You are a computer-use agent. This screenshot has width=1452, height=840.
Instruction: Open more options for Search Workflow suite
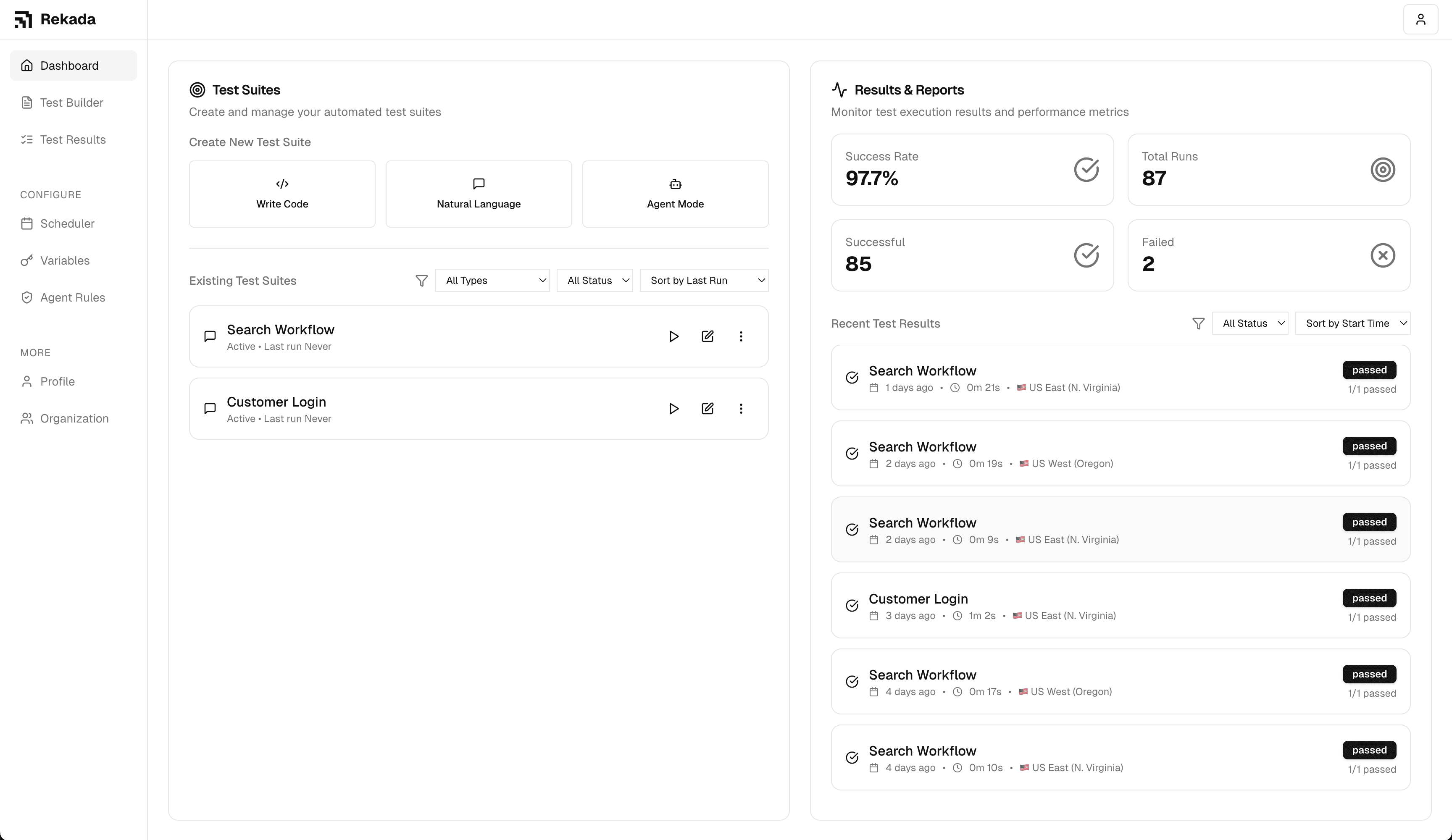tap(741, 336)
